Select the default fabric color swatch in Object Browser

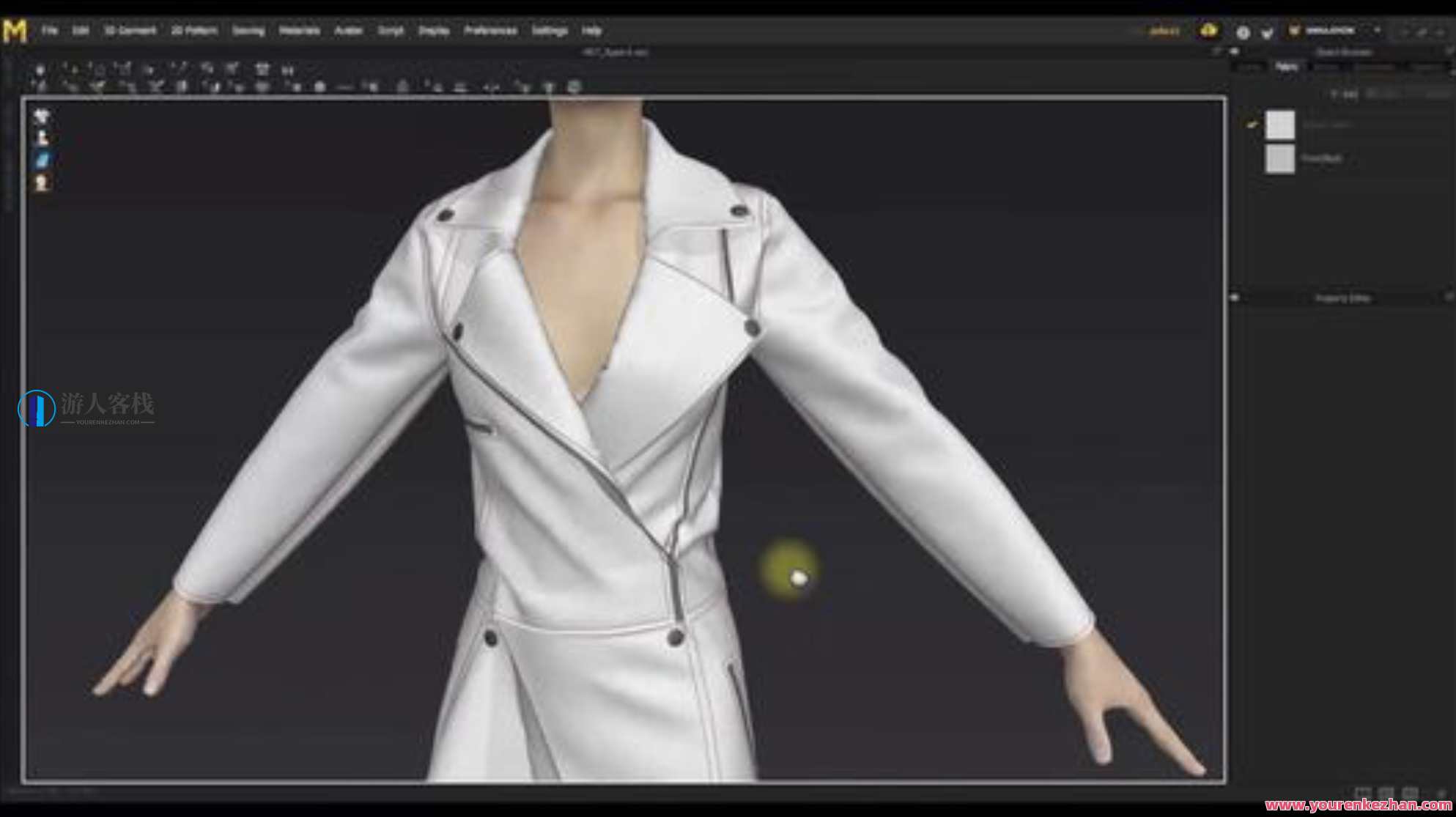pos(1279,125)
